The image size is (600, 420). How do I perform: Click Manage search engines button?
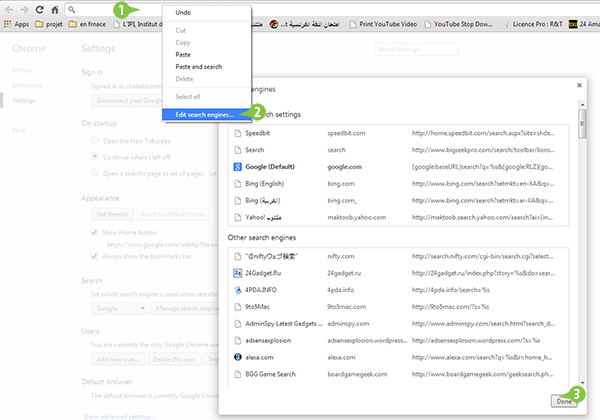(x=185, y=308)
